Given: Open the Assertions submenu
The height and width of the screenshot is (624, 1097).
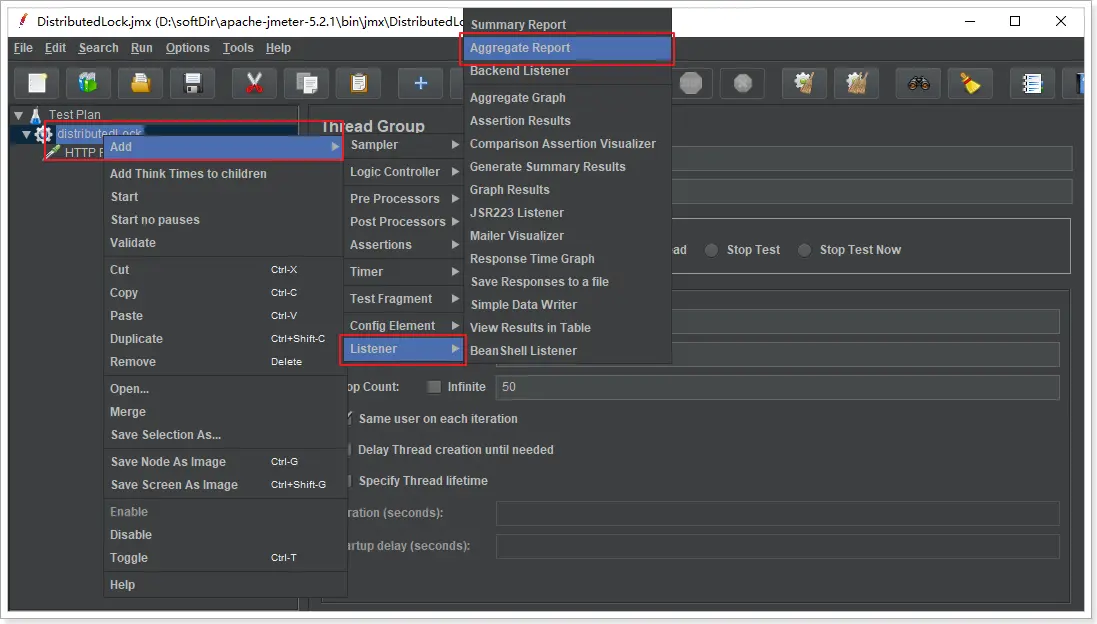Looking at the screenshot, I should pyautogui.click(x=403, y=245).
